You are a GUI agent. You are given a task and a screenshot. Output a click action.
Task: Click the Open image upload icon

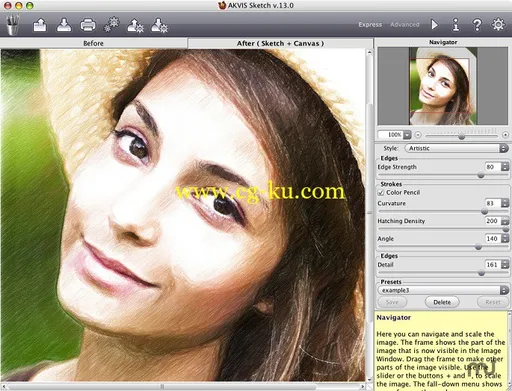point(40,25)
